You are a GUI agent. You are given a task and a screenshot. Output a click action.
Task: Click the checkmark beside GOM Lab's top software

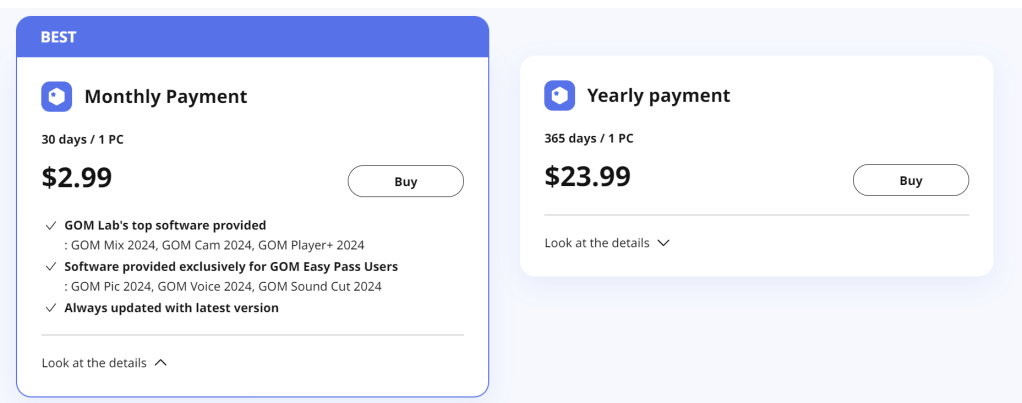click(x=50, y=225)
